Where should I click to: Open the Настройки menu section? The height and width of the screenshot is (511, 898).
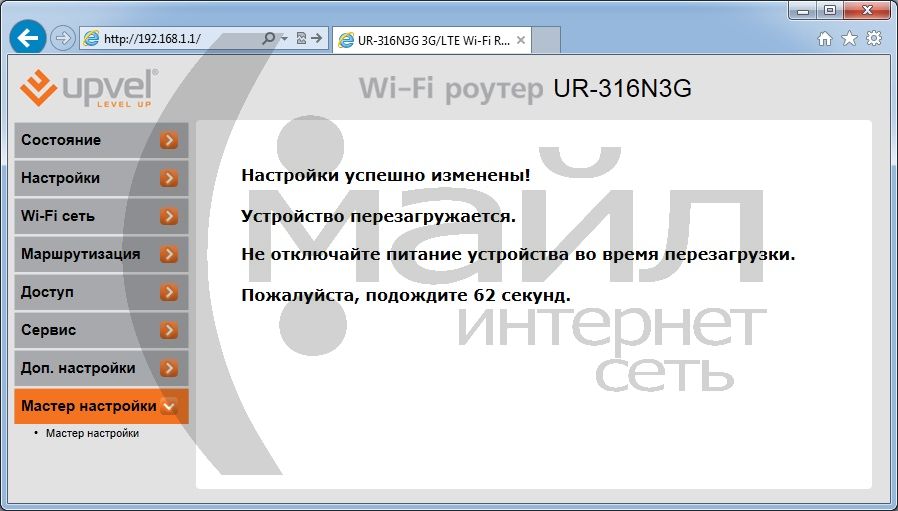85,178
